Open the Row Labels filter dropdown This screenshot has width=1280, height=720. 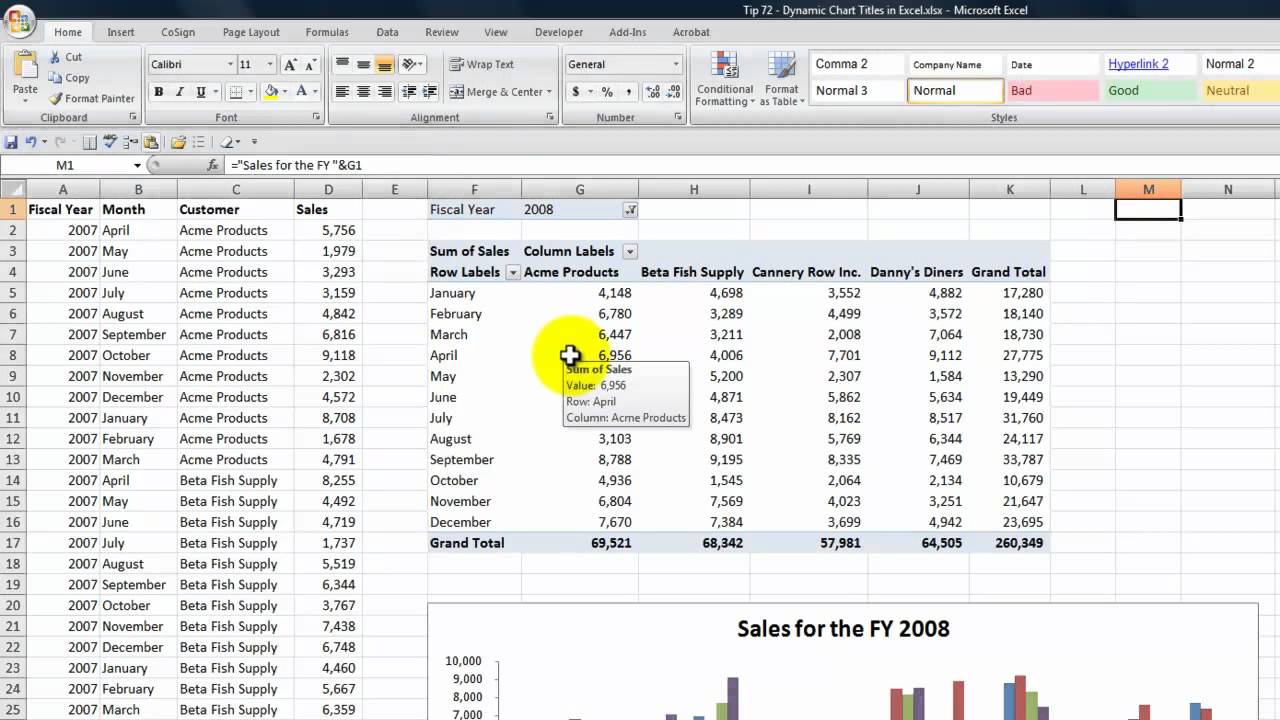coord(513,273)
